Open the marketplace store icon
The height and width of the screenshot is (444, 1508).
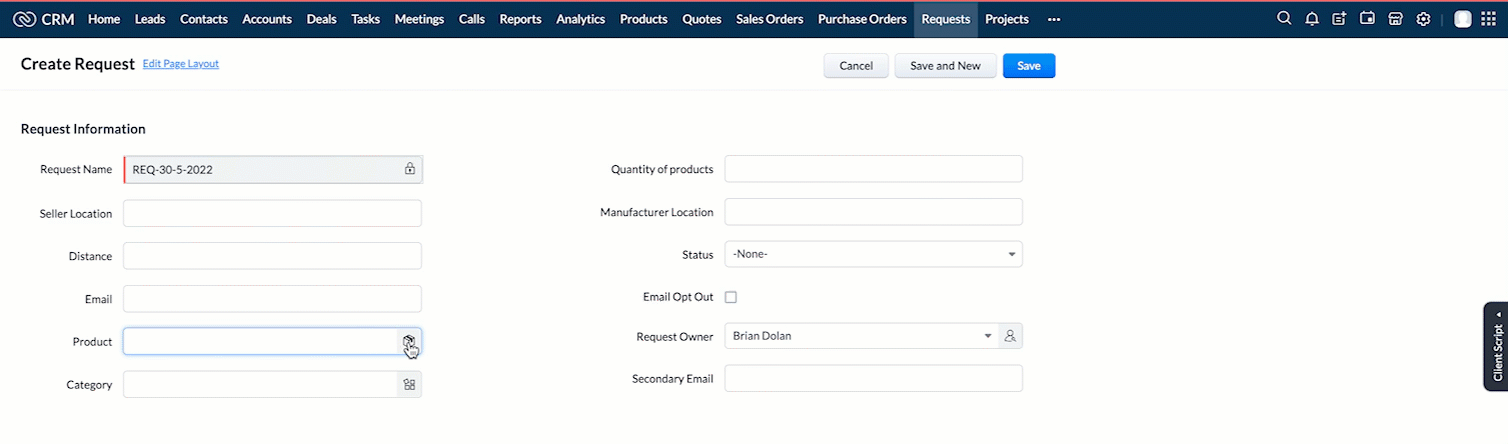[1395, 19]
